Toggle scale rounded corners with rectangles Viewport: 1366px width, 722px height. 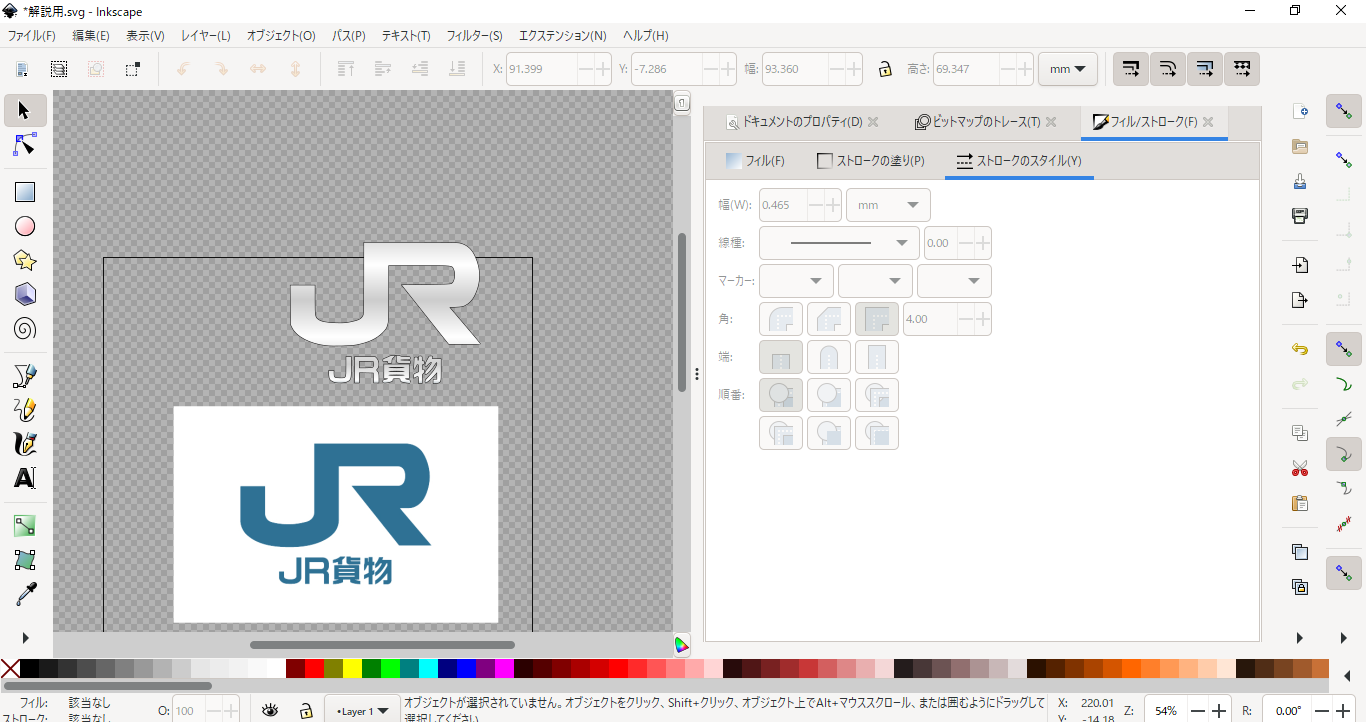click(x=1167, y=69)
